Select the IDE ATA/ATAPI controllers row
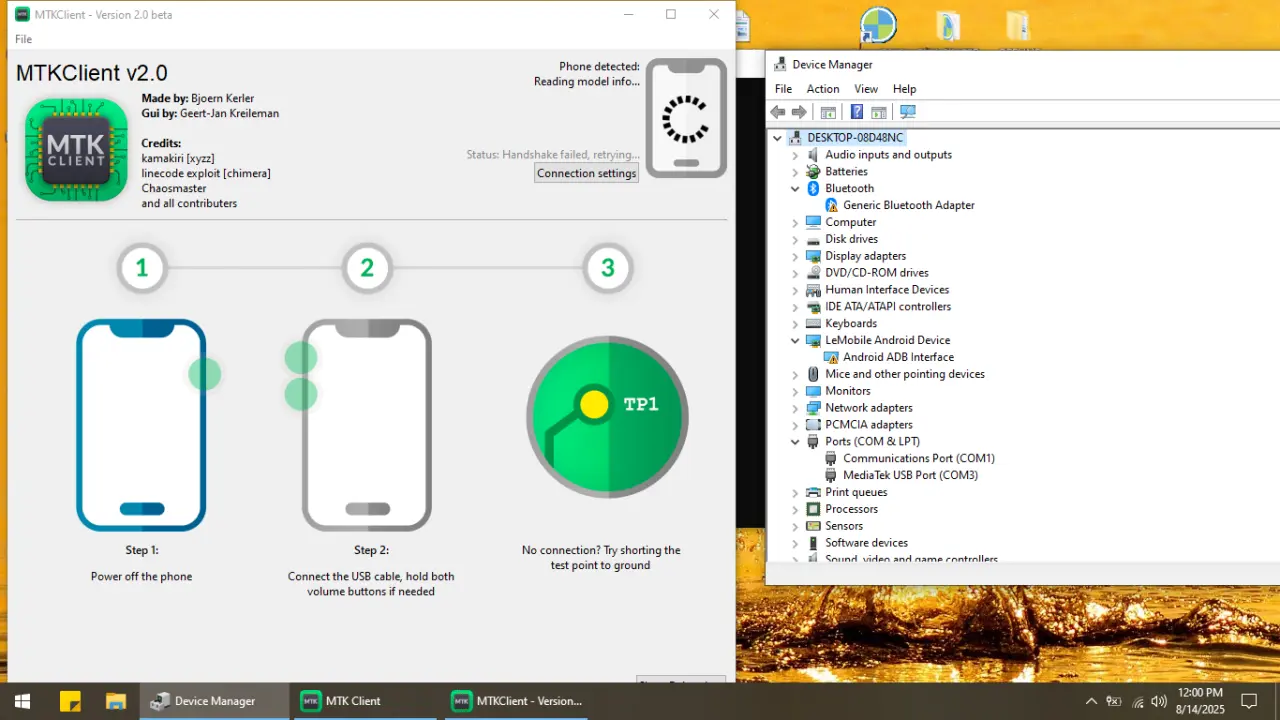This screenshot has width=1280, height=720. point(888,307)
